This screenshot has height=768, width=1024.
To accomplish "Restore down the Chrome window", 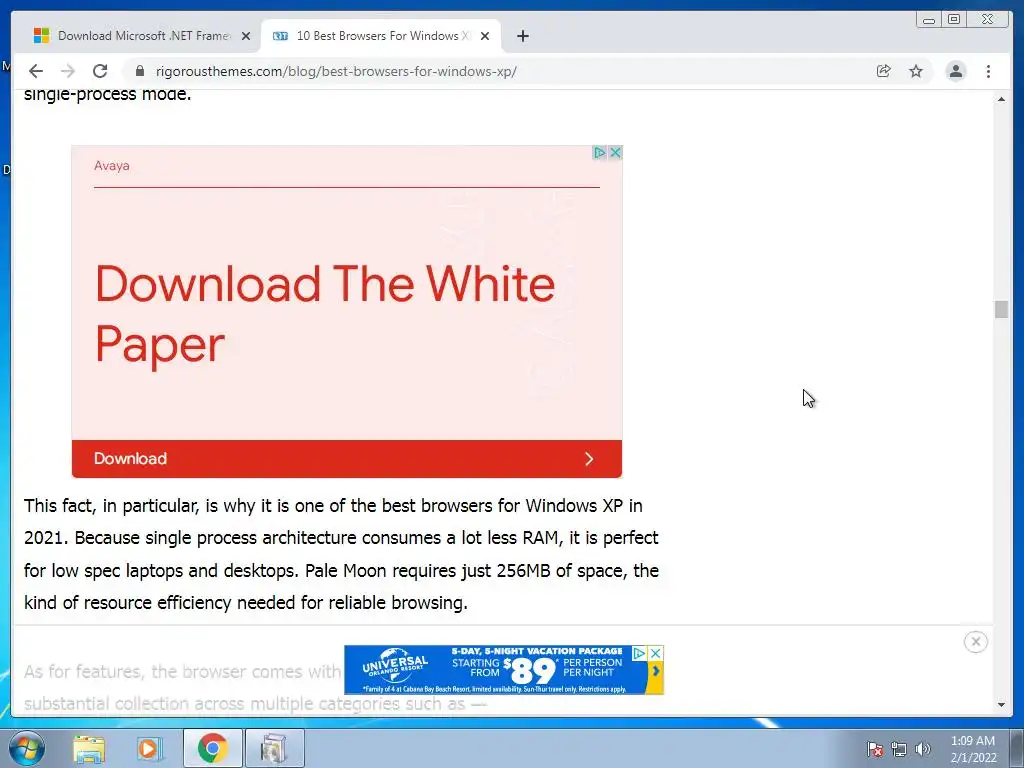I will click(x=954, y=20).
